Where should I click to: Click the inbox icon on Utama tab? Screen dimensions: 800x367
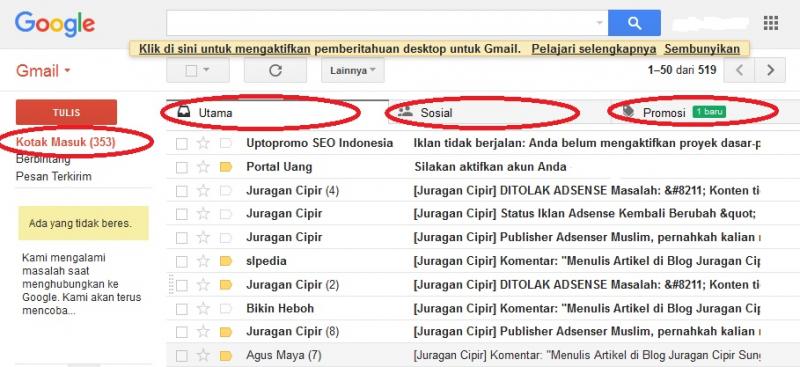[184, 112]
